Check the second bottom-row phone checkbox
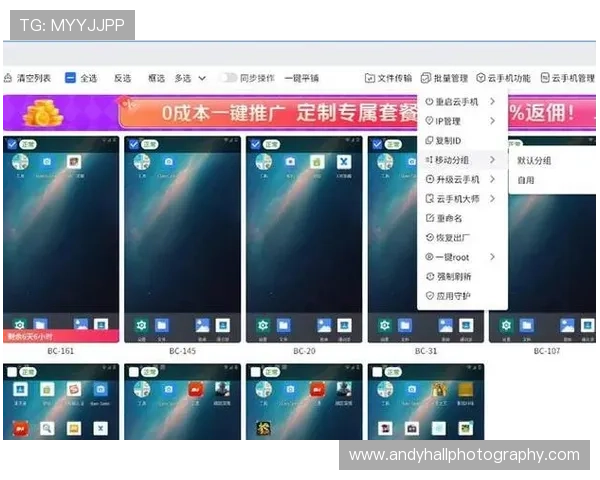 134,372
